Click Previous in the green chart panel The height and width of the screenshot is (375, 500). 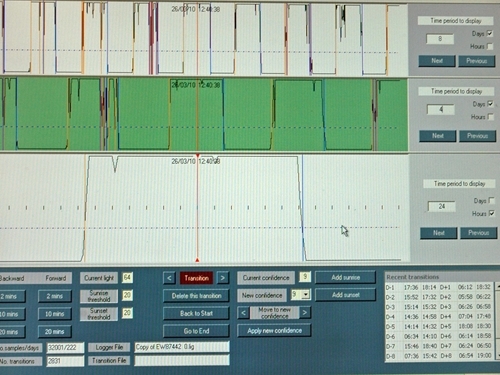pyautogui.click(x=477, y=136)
